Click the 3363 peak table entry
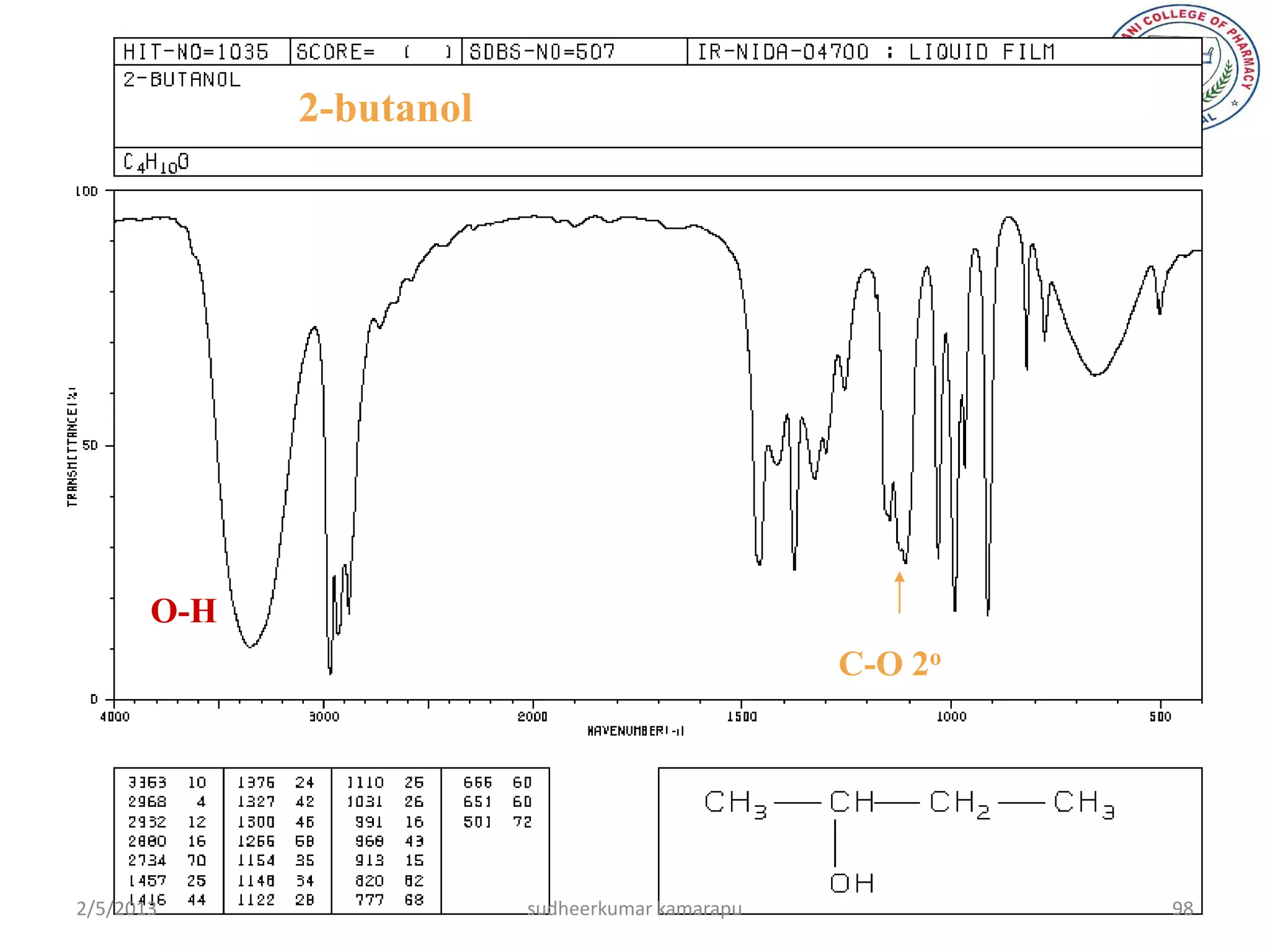This screenshot has width=1270, height=952. point(148,782)
